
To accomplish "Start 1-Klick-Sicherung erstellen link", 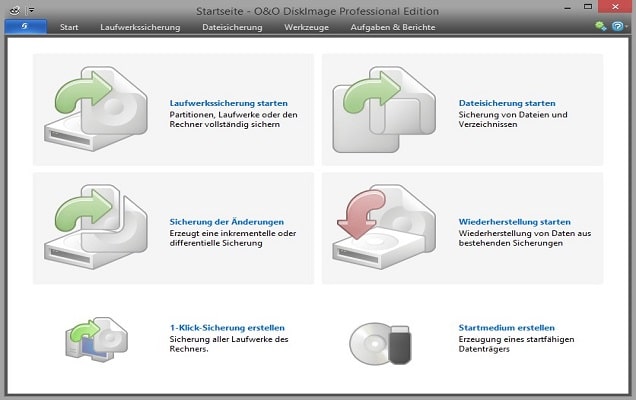I will 227,327.
